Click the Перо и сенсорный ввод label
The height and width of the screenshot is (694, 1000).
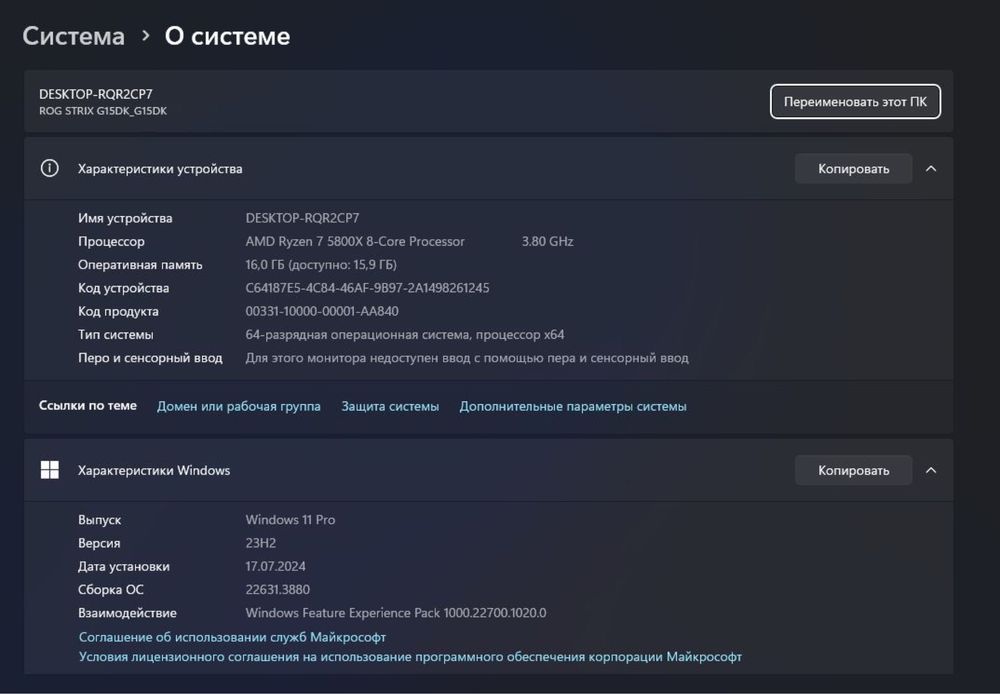[x=150, y=358]
